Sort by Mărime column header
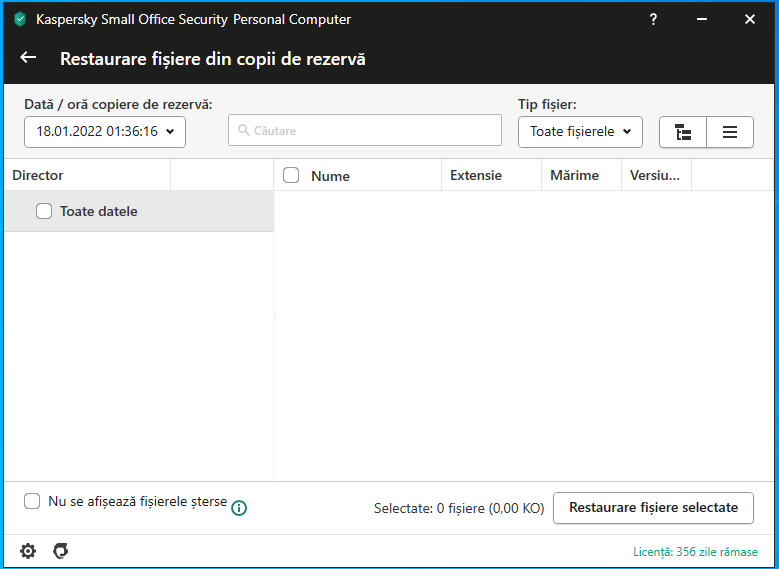Image resolution: width=779 pixels, height=569 pixels. point(574,175)
